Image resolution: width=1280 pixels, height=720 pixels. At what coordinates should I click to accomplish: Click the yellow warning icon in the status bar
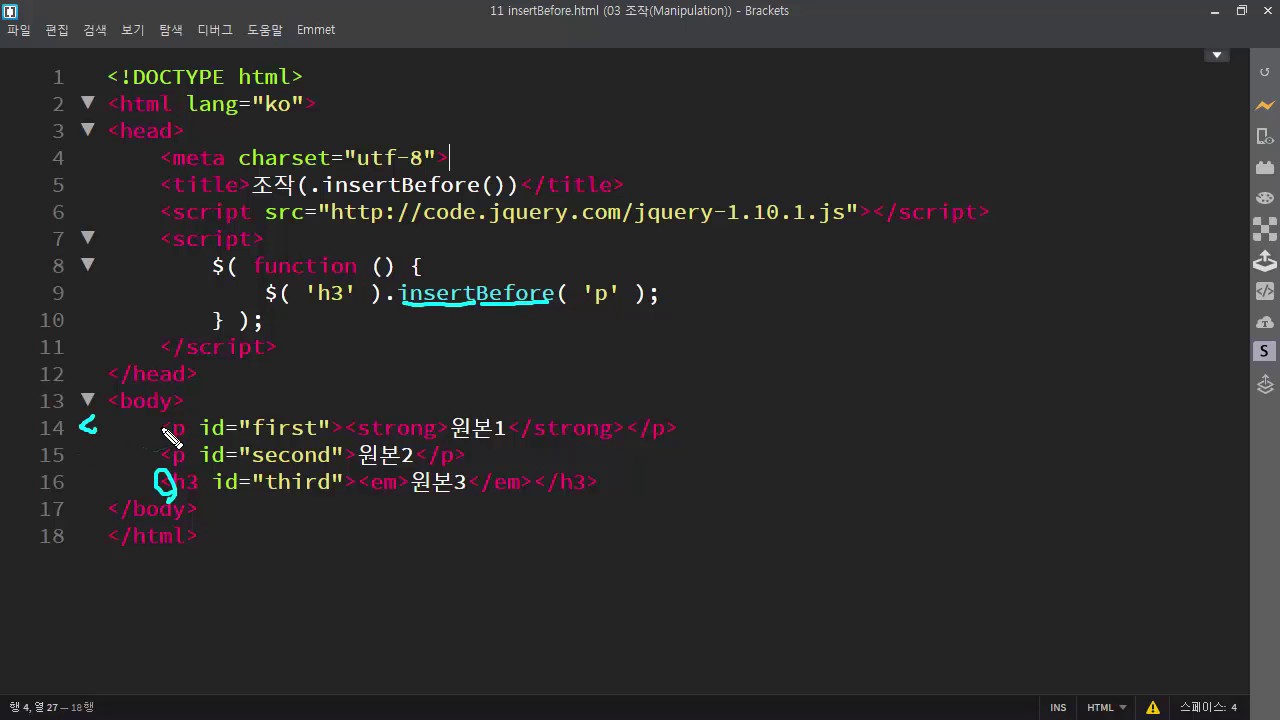tap(1153, 707)
